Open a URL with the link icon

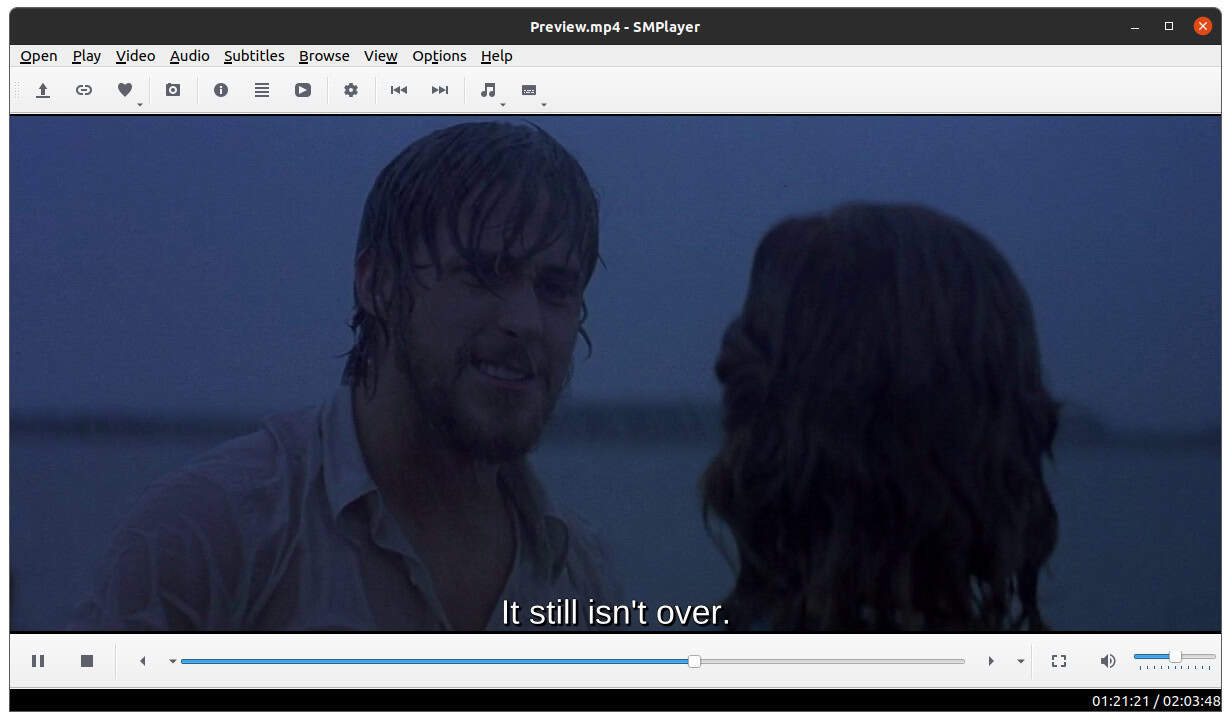(x=83, y=90)
